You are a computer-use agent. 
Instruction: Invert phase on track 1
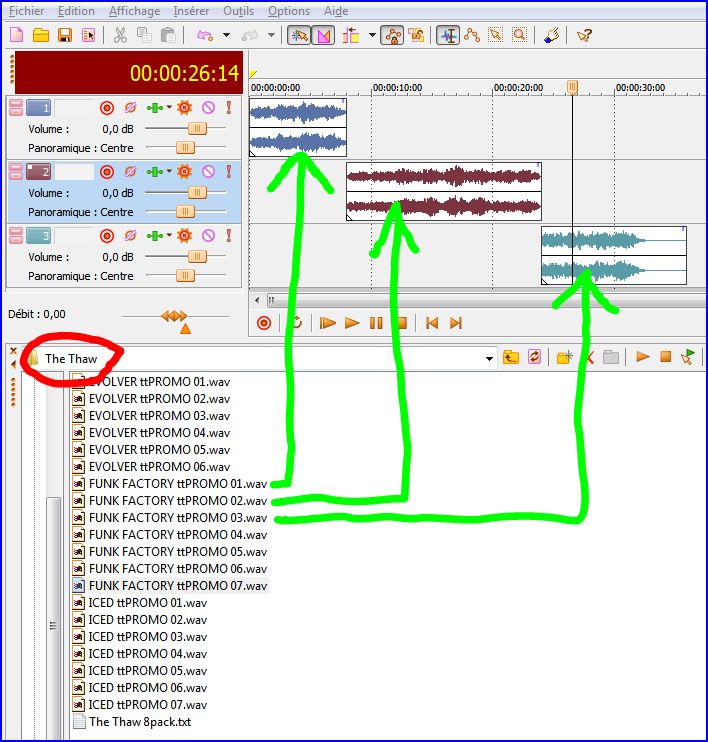[x=131, y=108]
